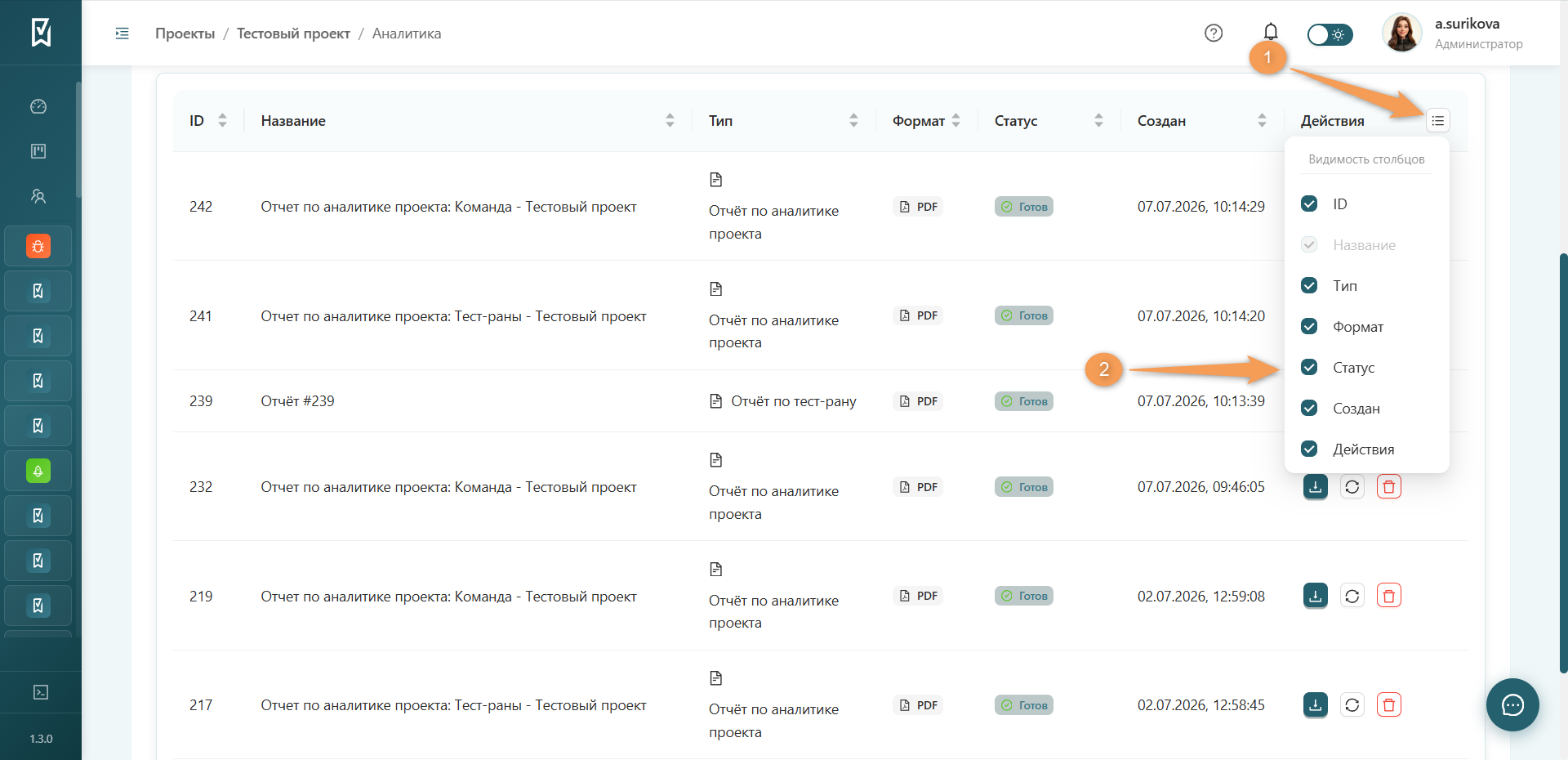Sort by Создан column sort arrows

[x=1262, y=121]
